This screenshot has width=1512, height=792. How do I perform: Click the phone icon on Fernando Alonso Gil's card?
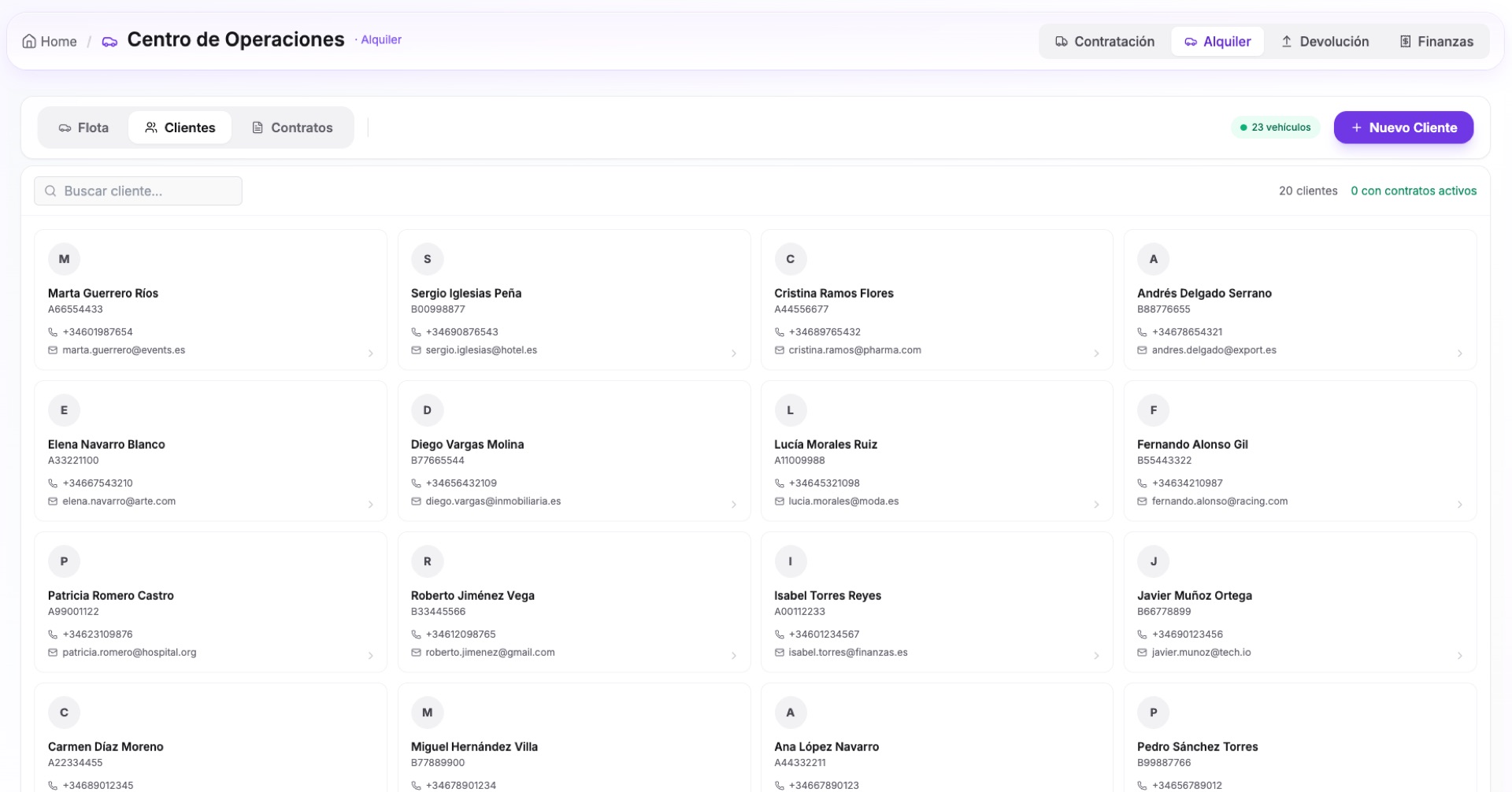point(1142,483)
